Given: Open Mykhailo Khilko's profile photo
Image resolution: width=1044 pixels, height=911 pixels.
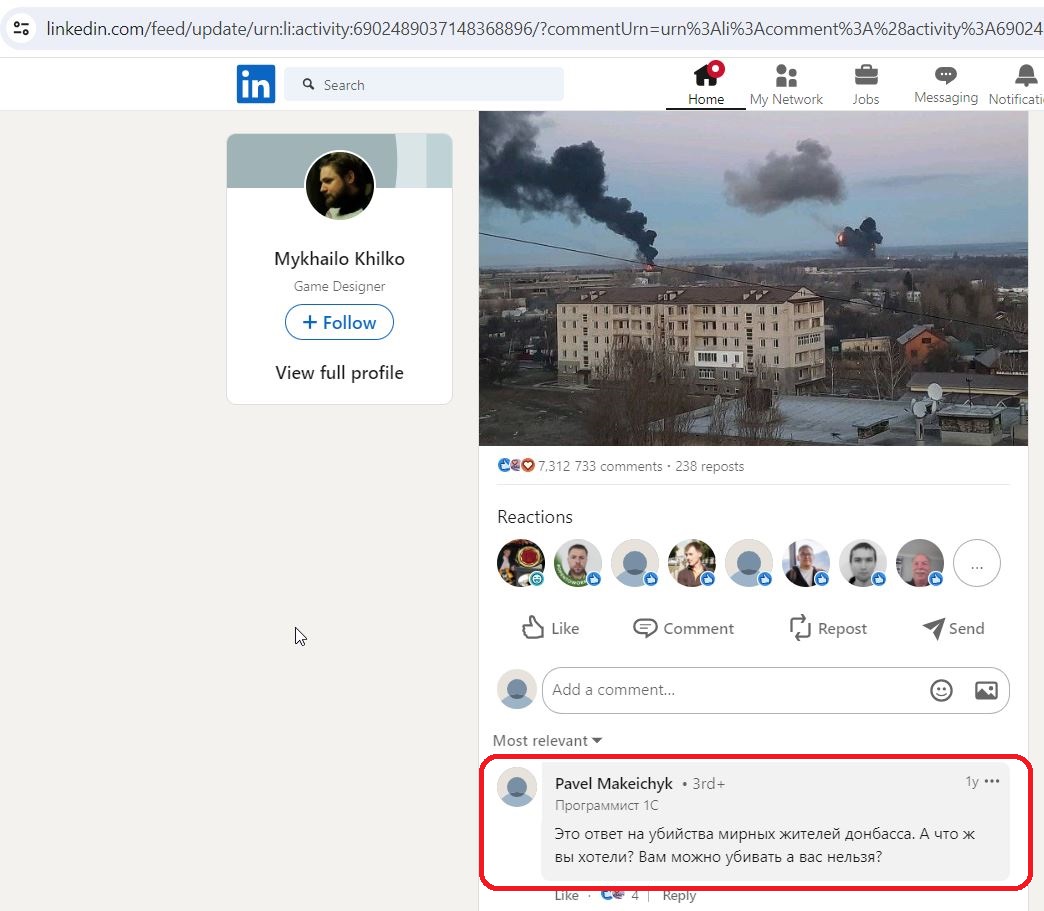Looking at the screenshot, I should (x=340, y=185).
